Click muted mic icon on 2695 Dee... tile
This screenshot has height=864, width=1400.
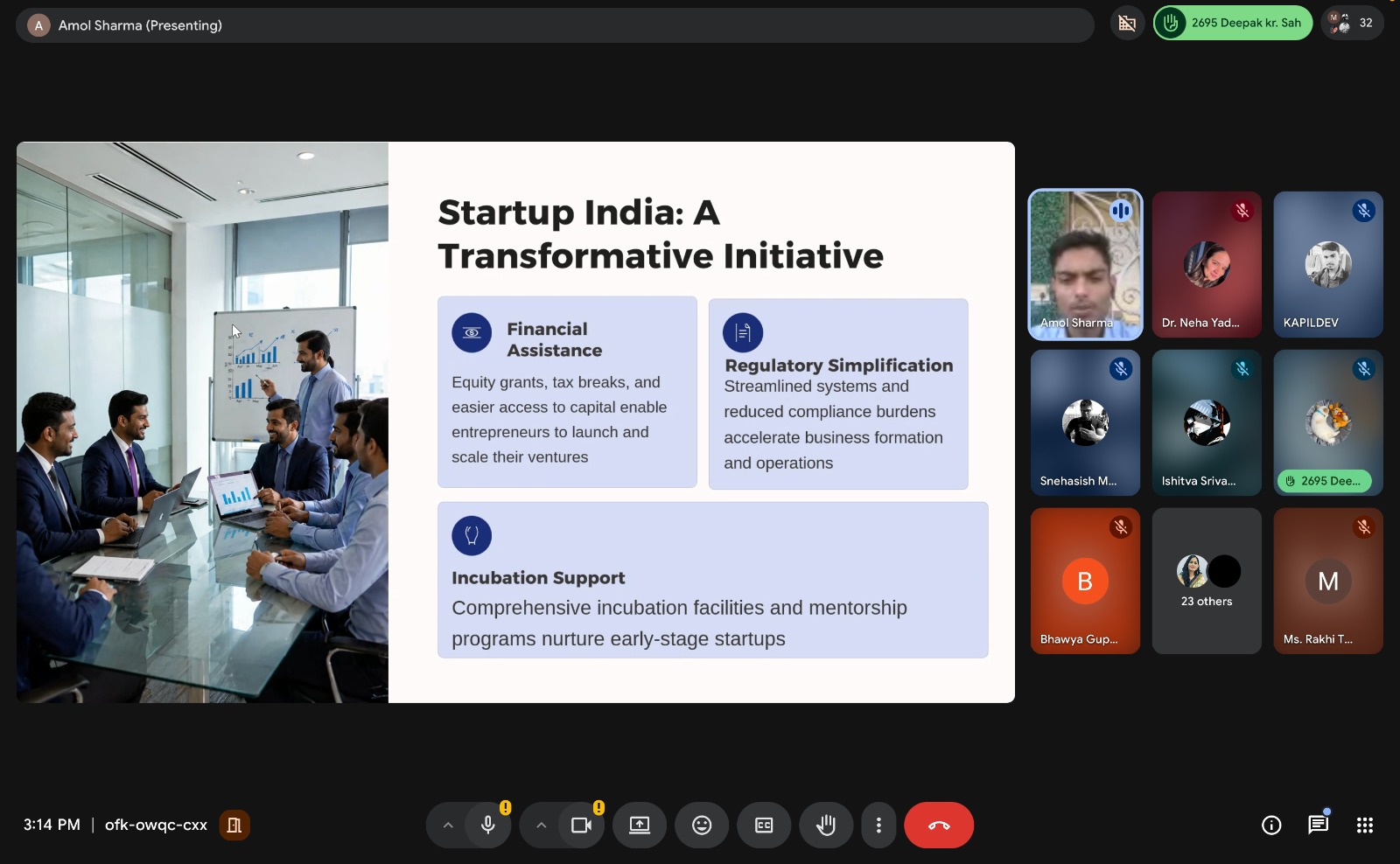[x=1364, y=369]
